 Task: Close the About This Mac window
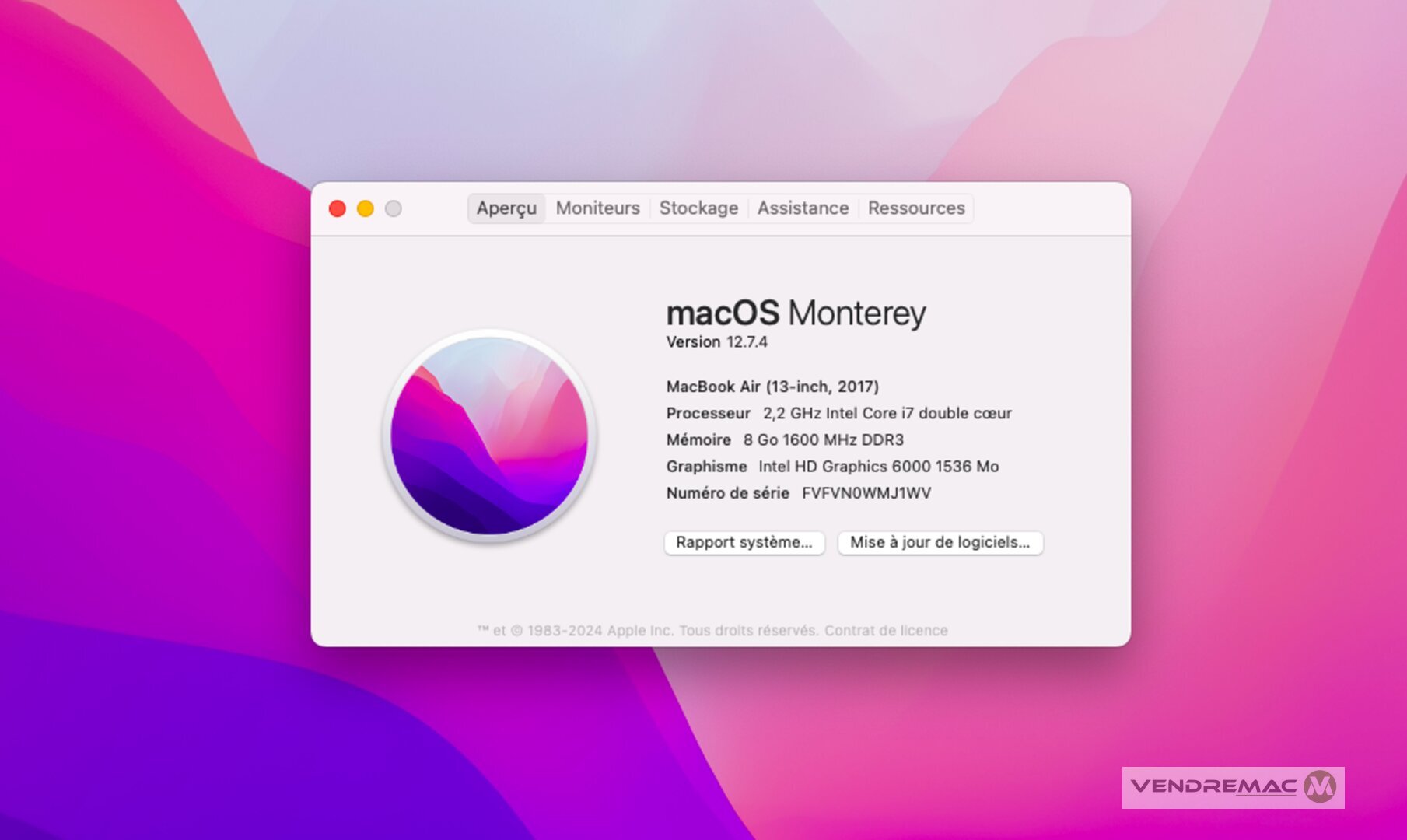coord(338,208)
